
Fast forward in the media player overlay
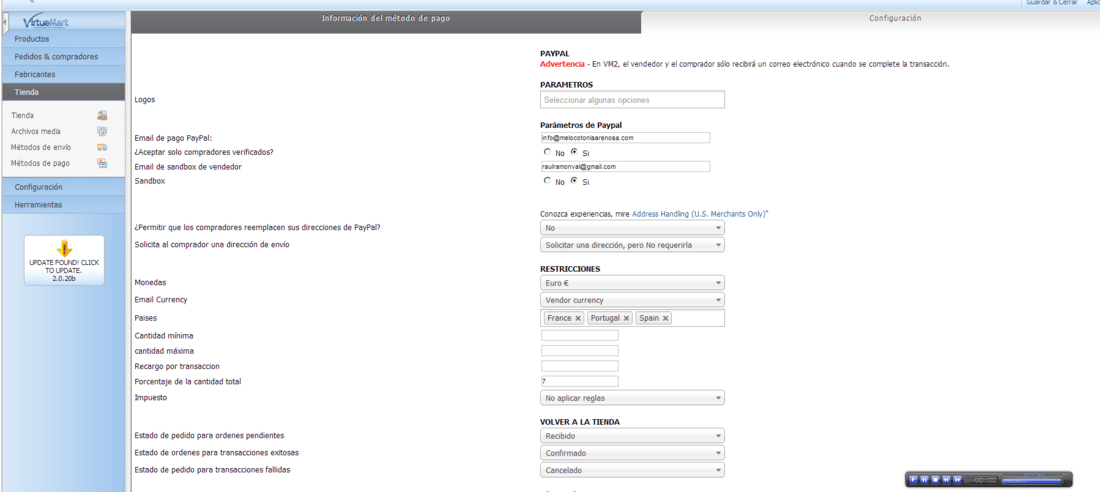[957, 479]
